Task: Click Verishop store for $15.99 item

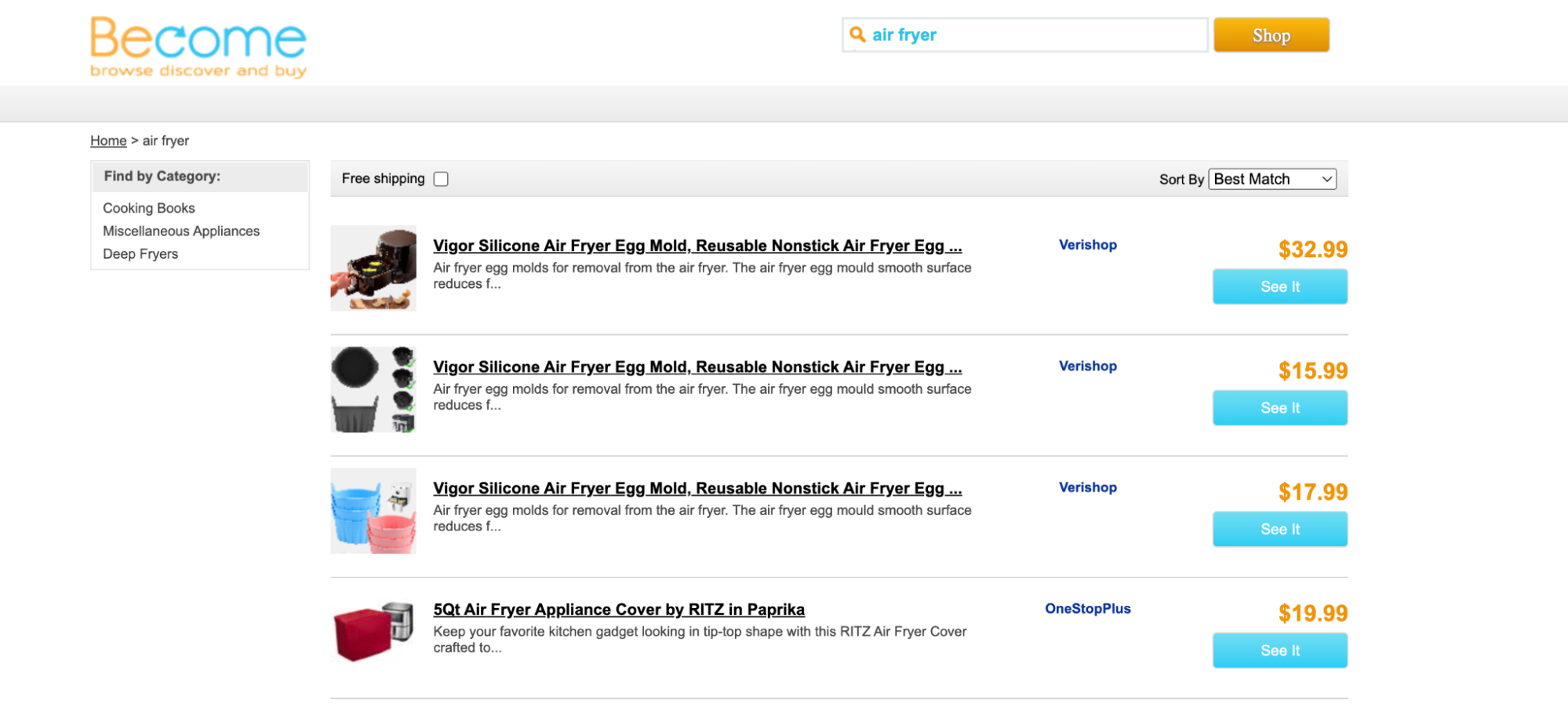Action: tap(1087, 366)
